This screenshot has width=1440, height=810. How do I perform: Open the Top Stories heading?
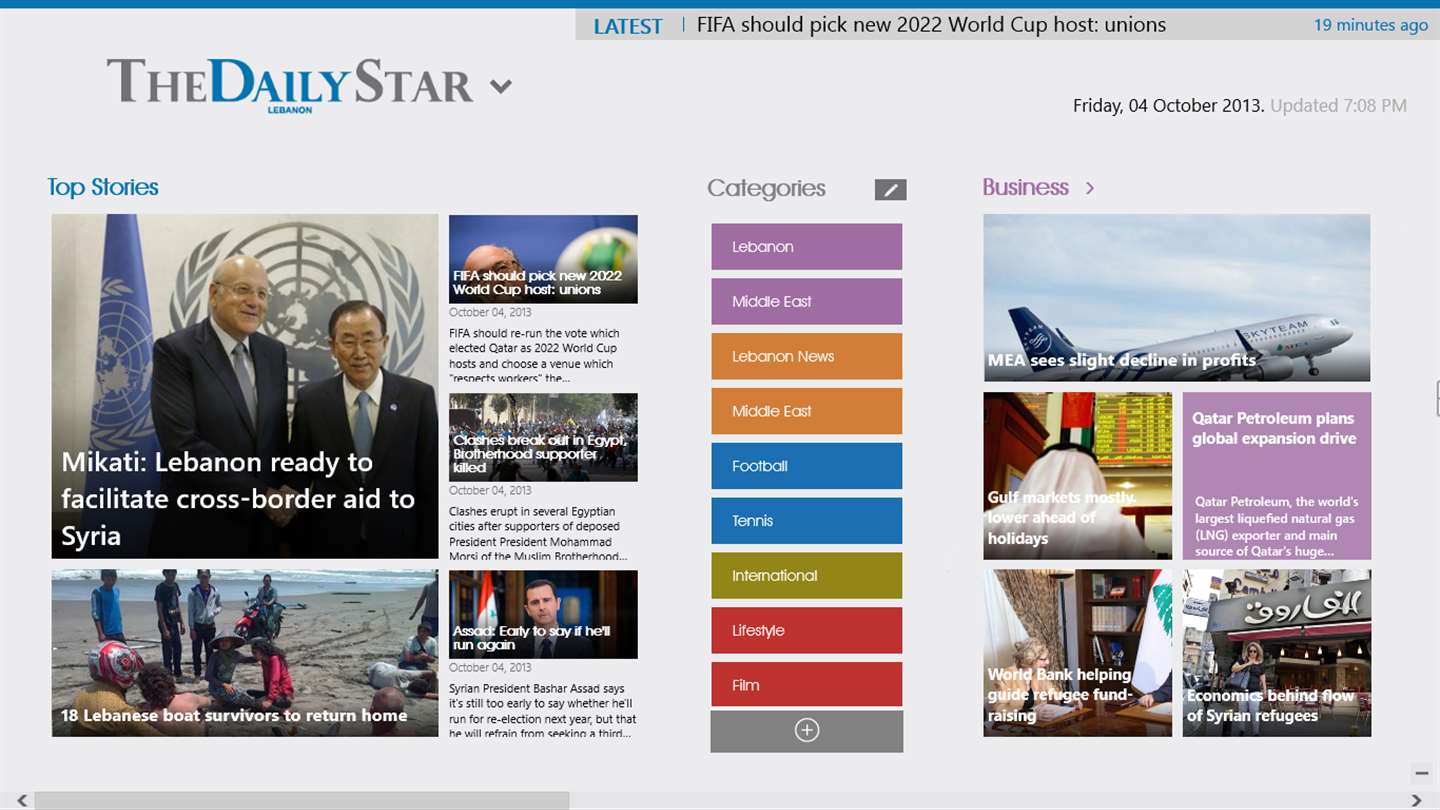click(x=103, y=187)
